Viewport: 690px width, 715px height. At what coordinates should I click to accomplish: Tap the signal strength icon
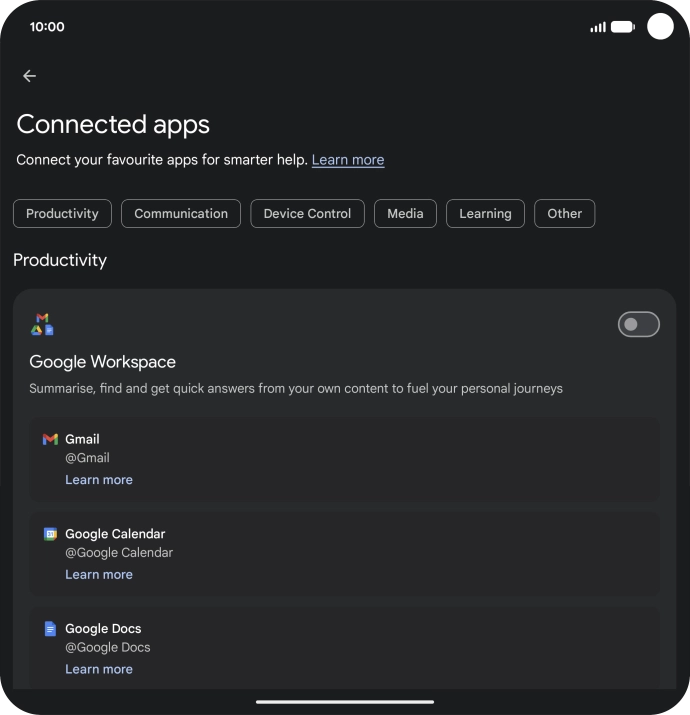598,27
